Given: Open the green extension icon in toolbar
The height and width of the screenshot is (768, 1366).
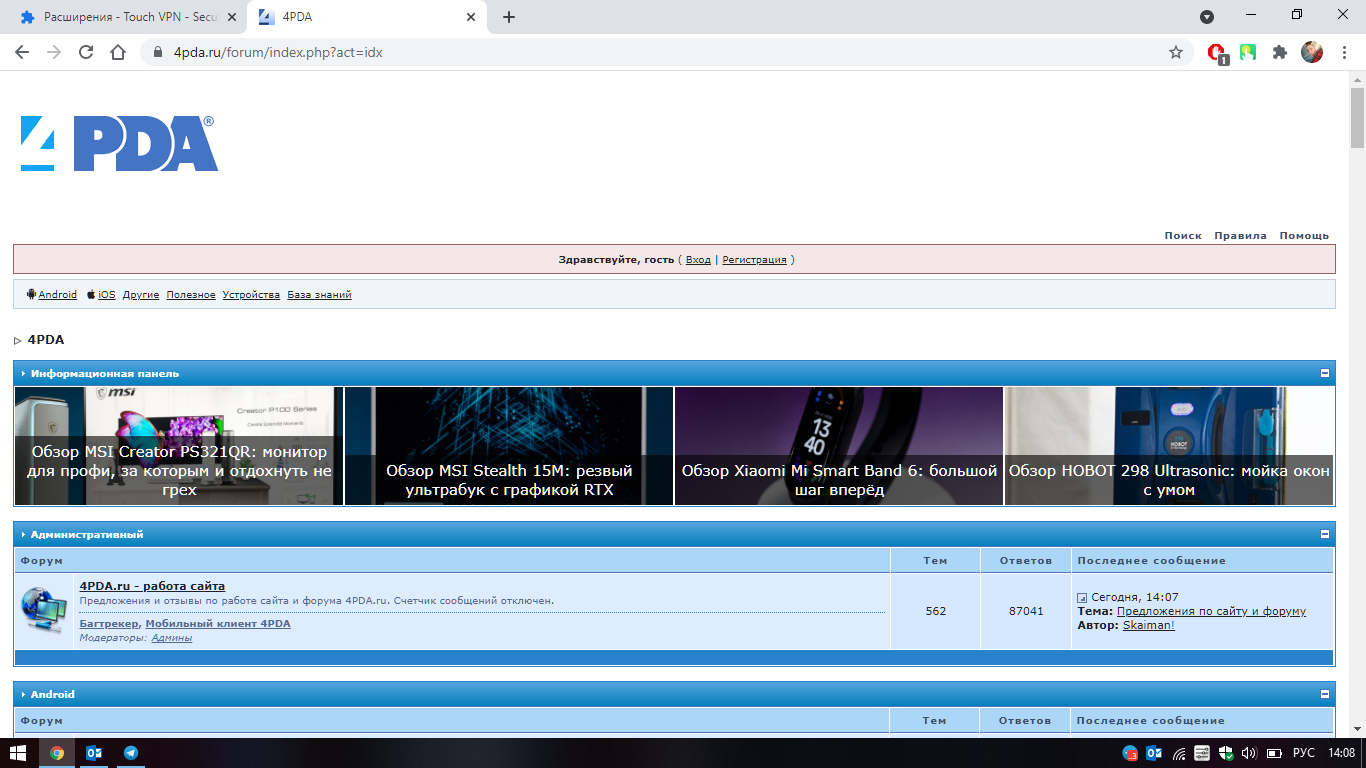Looking at the screenshot, I should [x=1248, y=52].
